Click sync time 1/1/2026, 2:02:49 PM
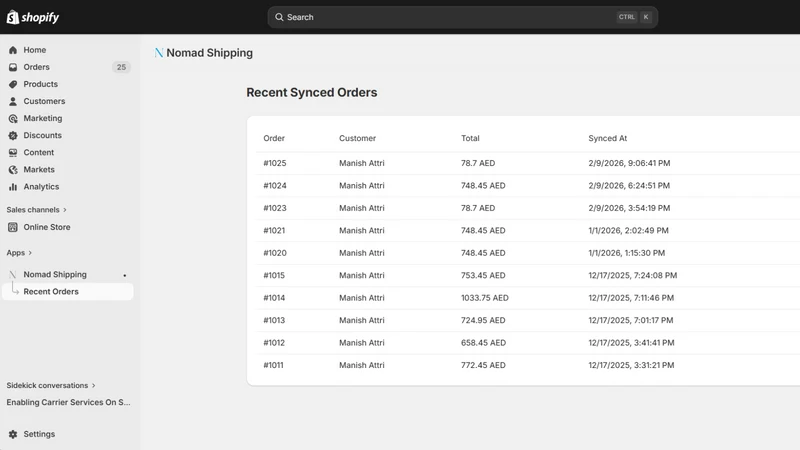Screen dimensions: 800x450 [628, 231]
